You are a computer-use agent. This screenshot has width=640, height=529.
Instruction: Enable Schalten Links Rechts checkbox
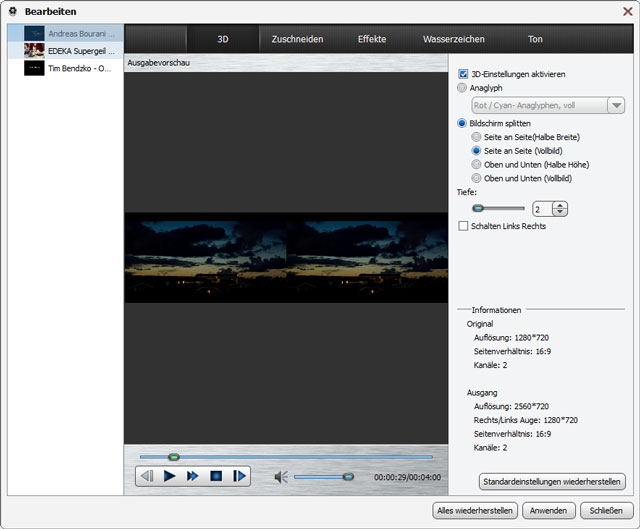[463, 226]
